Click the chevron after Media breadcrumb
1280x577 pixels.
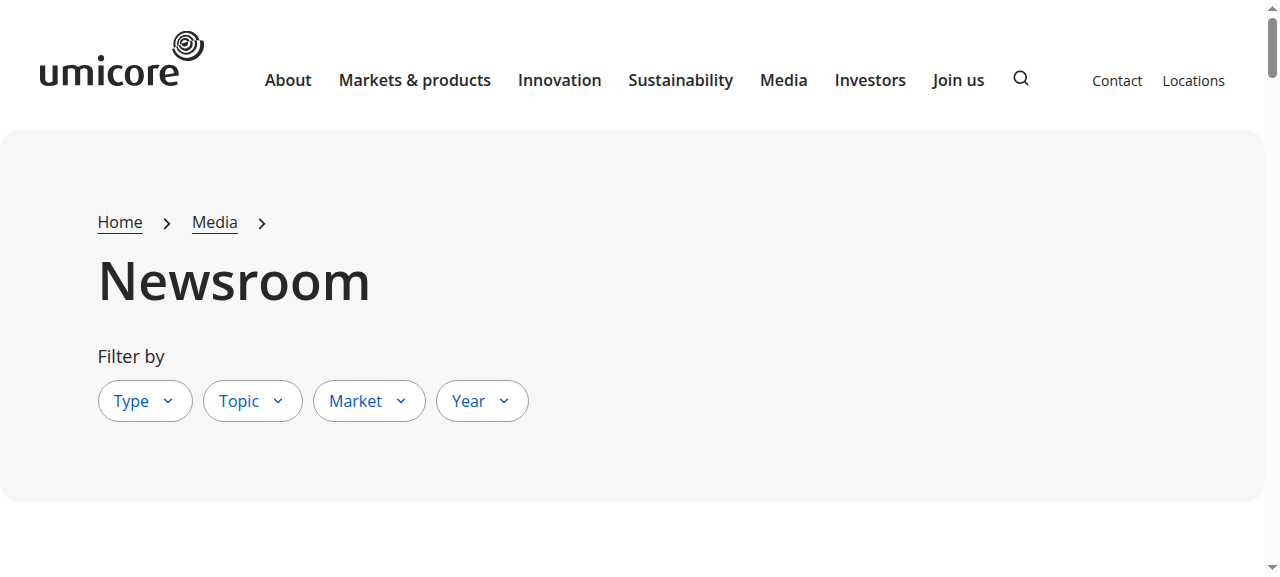[x=262, y=223]
